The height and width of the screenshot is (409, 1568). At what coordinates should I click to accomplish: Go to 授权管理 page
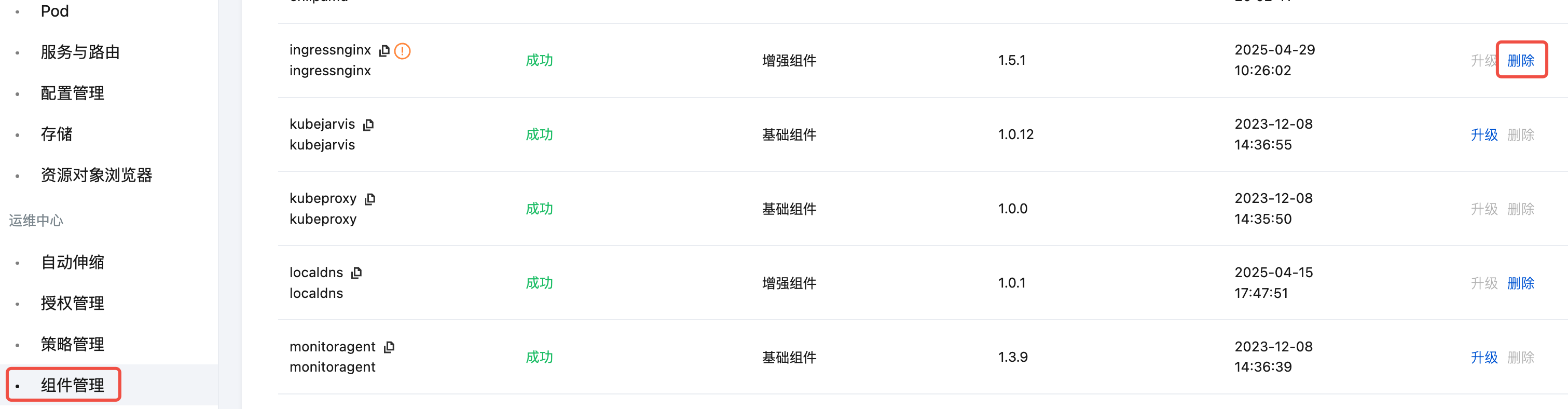[x=73, y=303]
